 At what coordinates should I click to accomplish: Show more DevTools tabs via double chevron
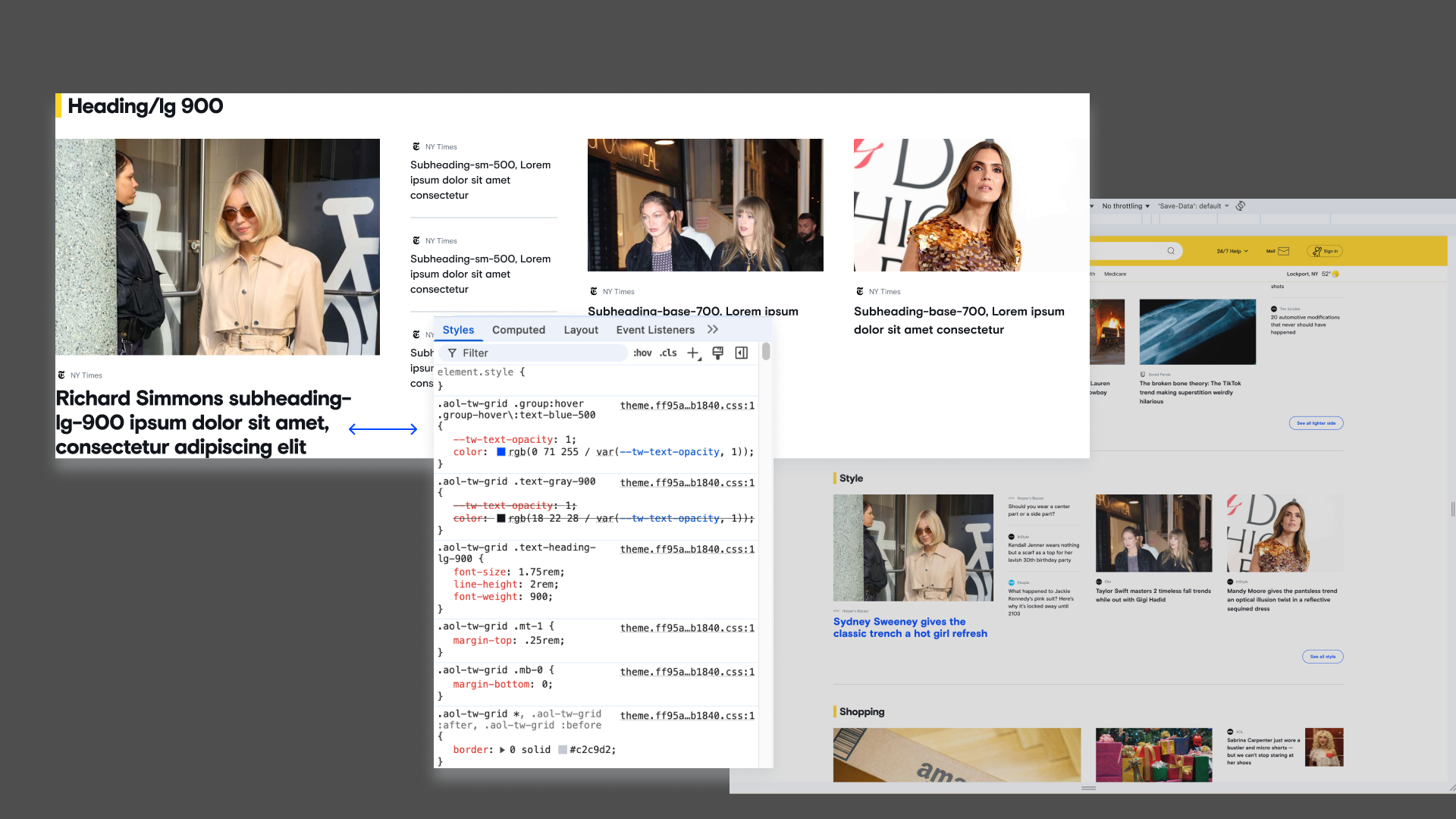pos(712,330)
